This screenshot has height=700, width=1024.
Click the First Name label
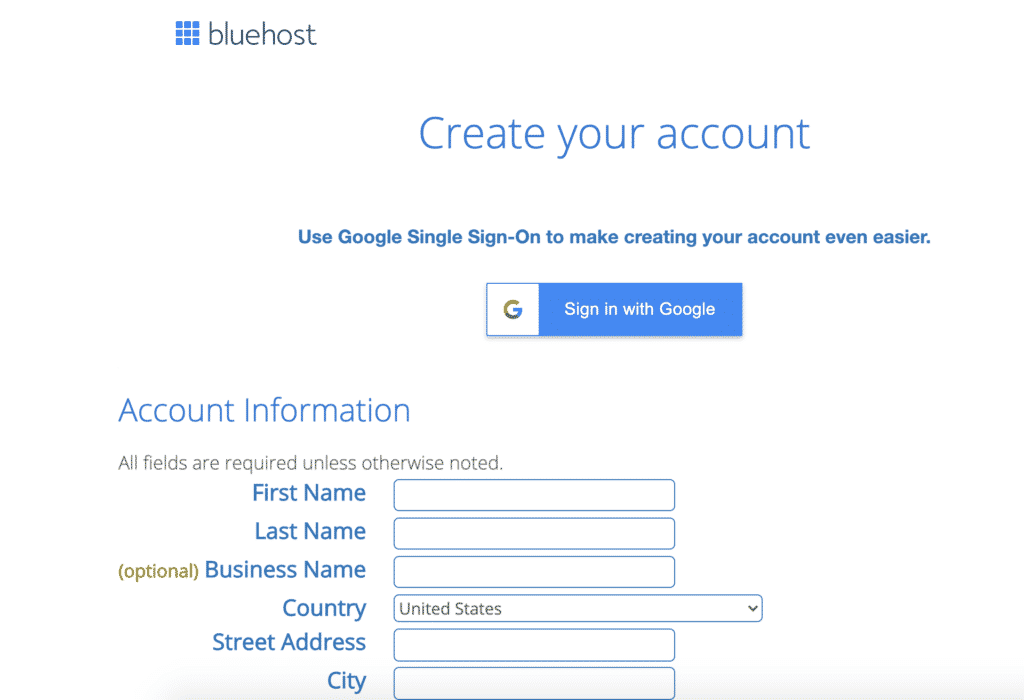(x=309, y=493)
